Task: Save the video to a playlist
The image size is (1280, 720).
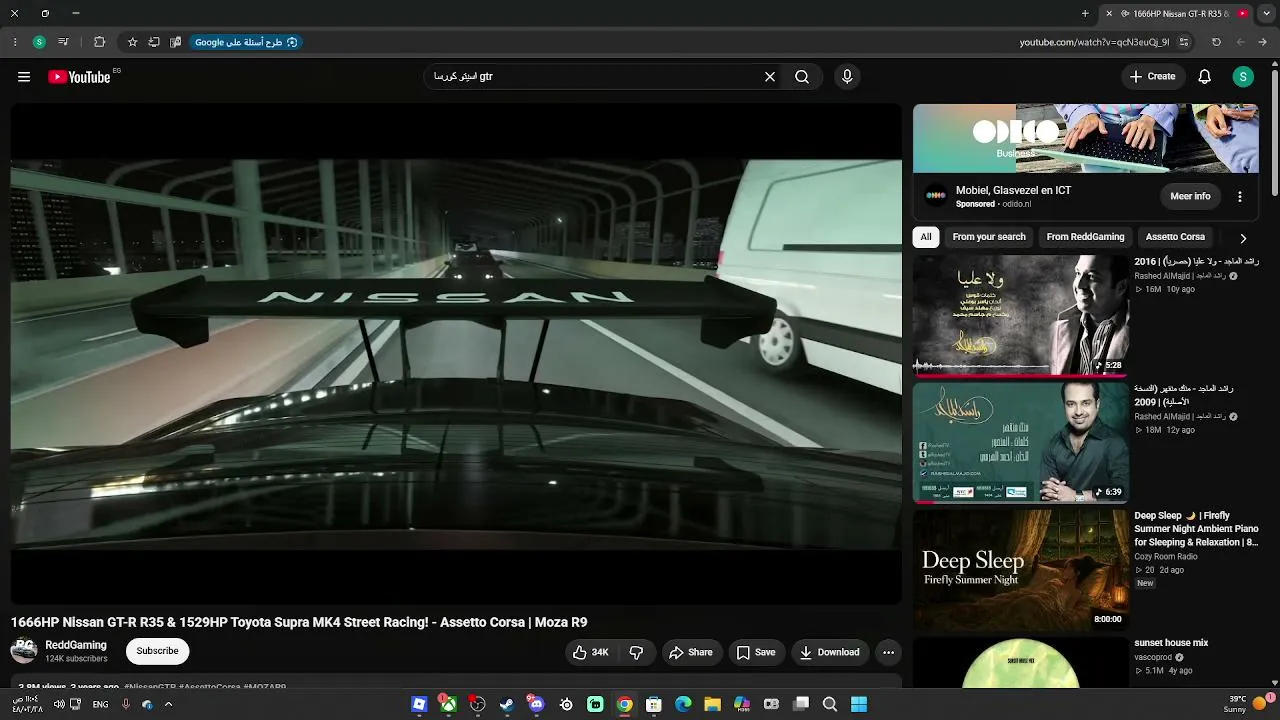Action: pos(756,653)
